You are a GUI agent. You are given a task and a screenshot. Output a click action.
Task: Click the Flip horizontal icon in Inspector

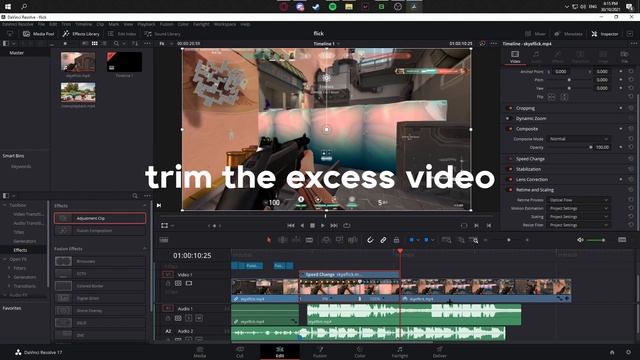551,97
